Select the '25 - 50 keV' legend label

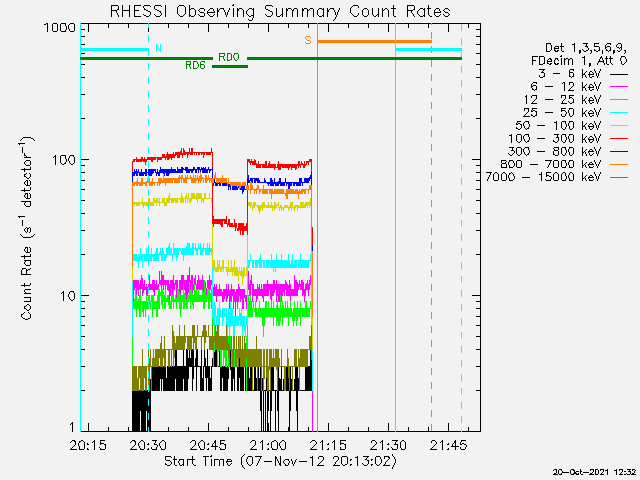click(562, 113)
